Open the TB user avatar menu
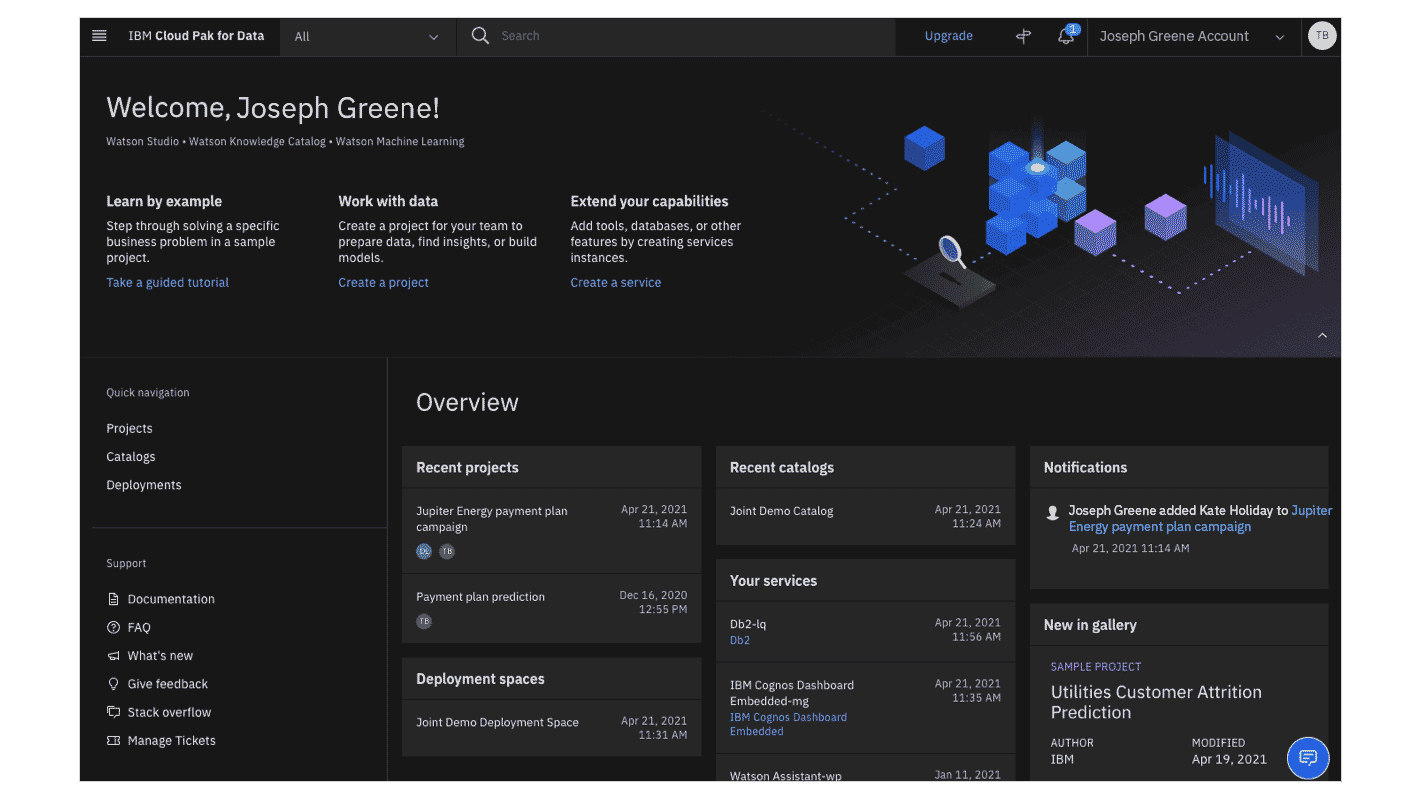 (x=1321, y=36)
